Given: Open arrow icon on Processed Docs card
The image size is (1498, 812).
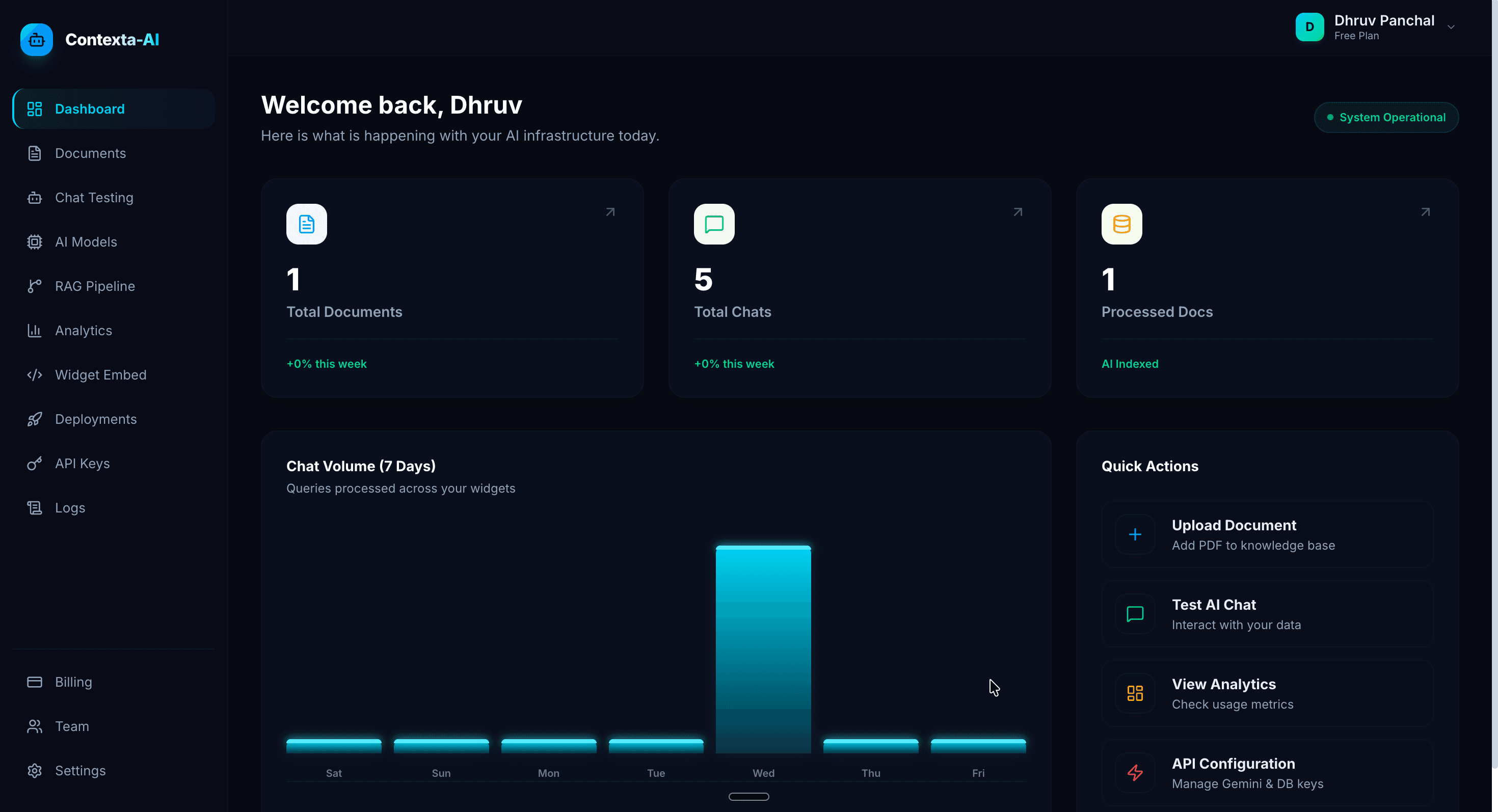Looking at the screenshot, I should point(1425,212).
